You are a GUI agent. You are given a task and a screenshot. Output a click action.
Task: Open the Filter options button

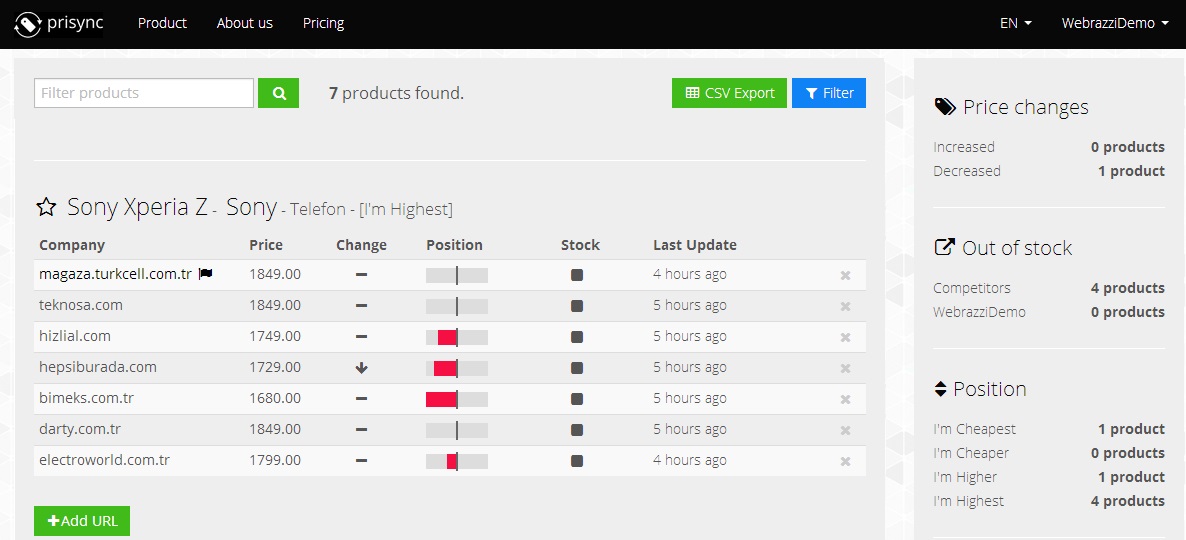(x=828, y=93)
